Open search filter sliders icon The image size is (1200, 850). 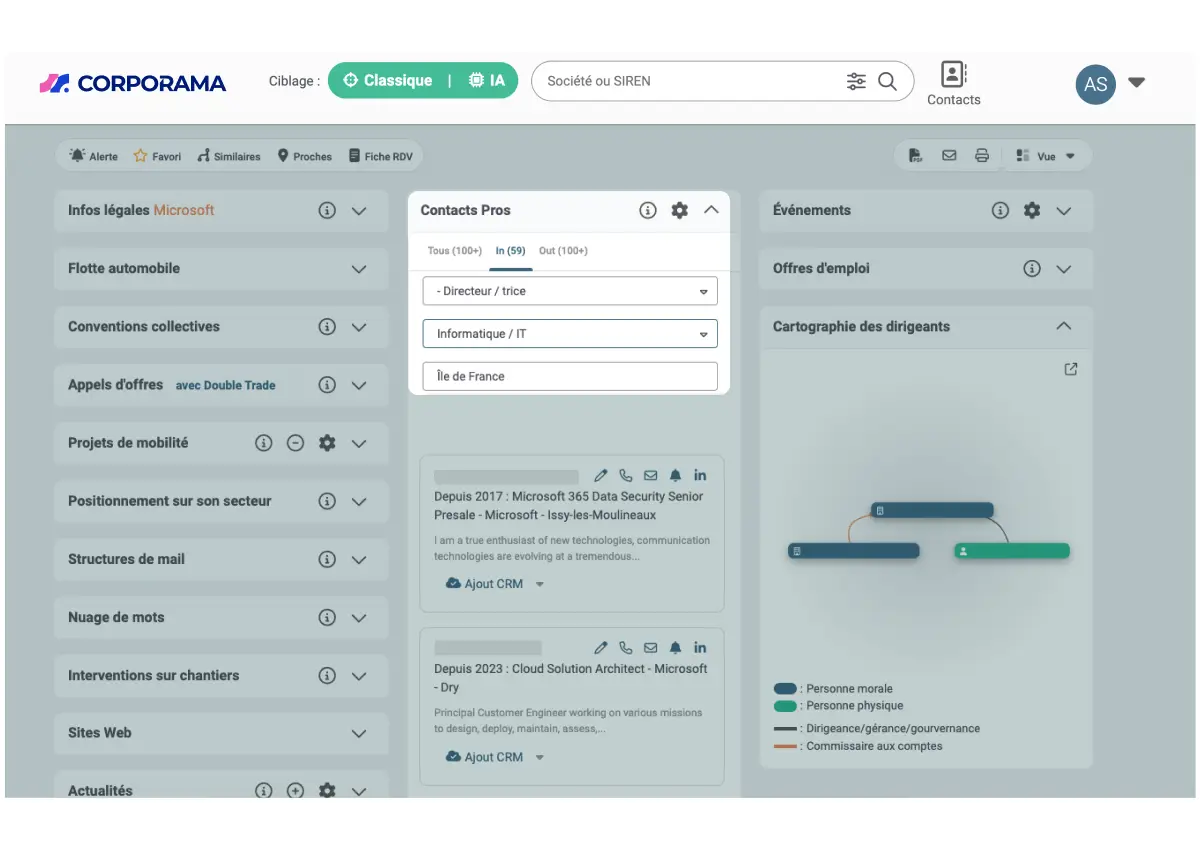[x=856, y=81]
